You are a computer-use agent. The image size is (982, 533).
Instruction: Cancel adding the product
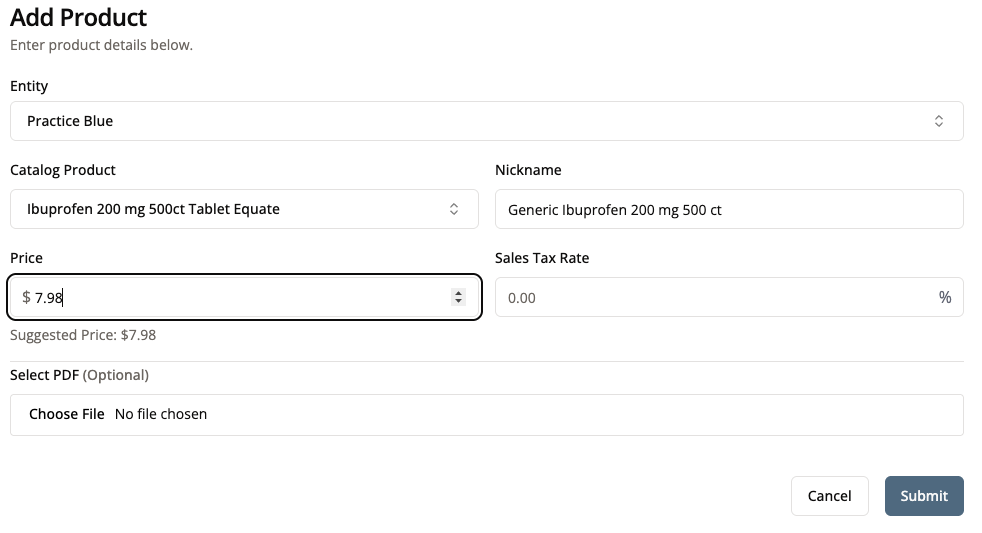(829, 496)
